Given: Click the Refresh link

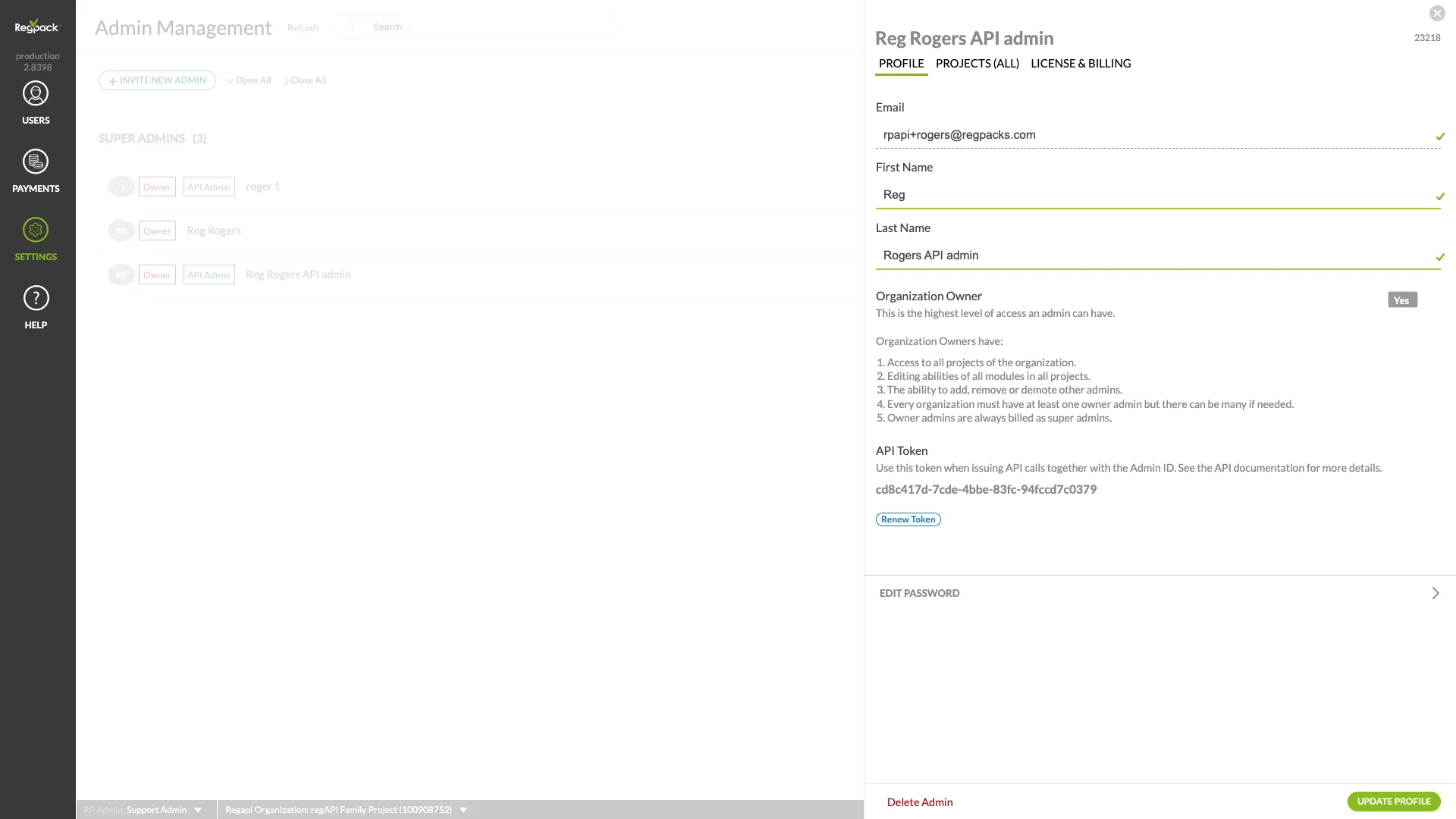Looking at the screenshot, I should pos(303,28).
